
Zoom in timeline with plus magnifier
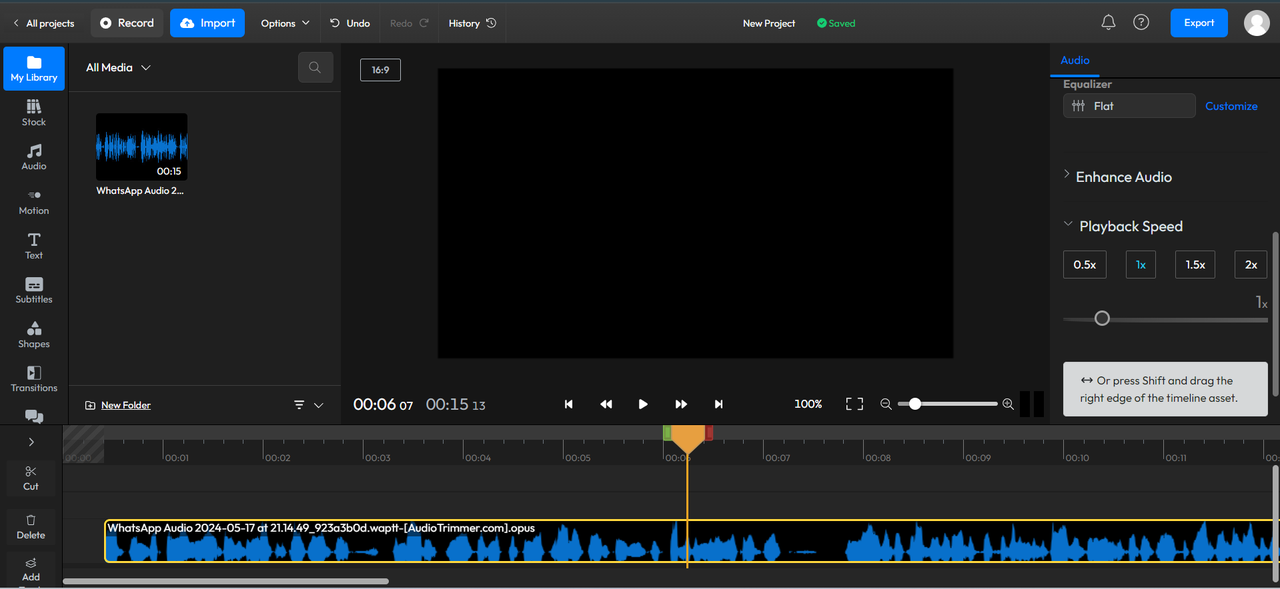point(1008,404)
